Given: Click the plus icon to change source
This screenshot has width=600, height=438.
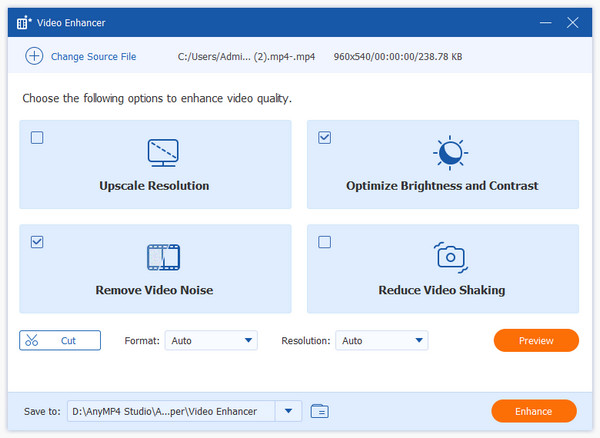Looking at the screenshot, I should 34,57.
